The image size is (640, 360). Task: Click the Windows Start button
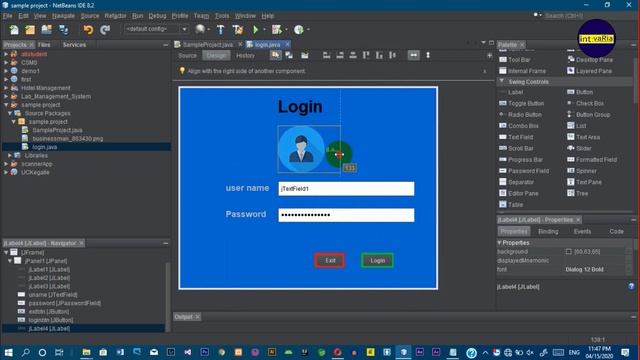[9, 352]
